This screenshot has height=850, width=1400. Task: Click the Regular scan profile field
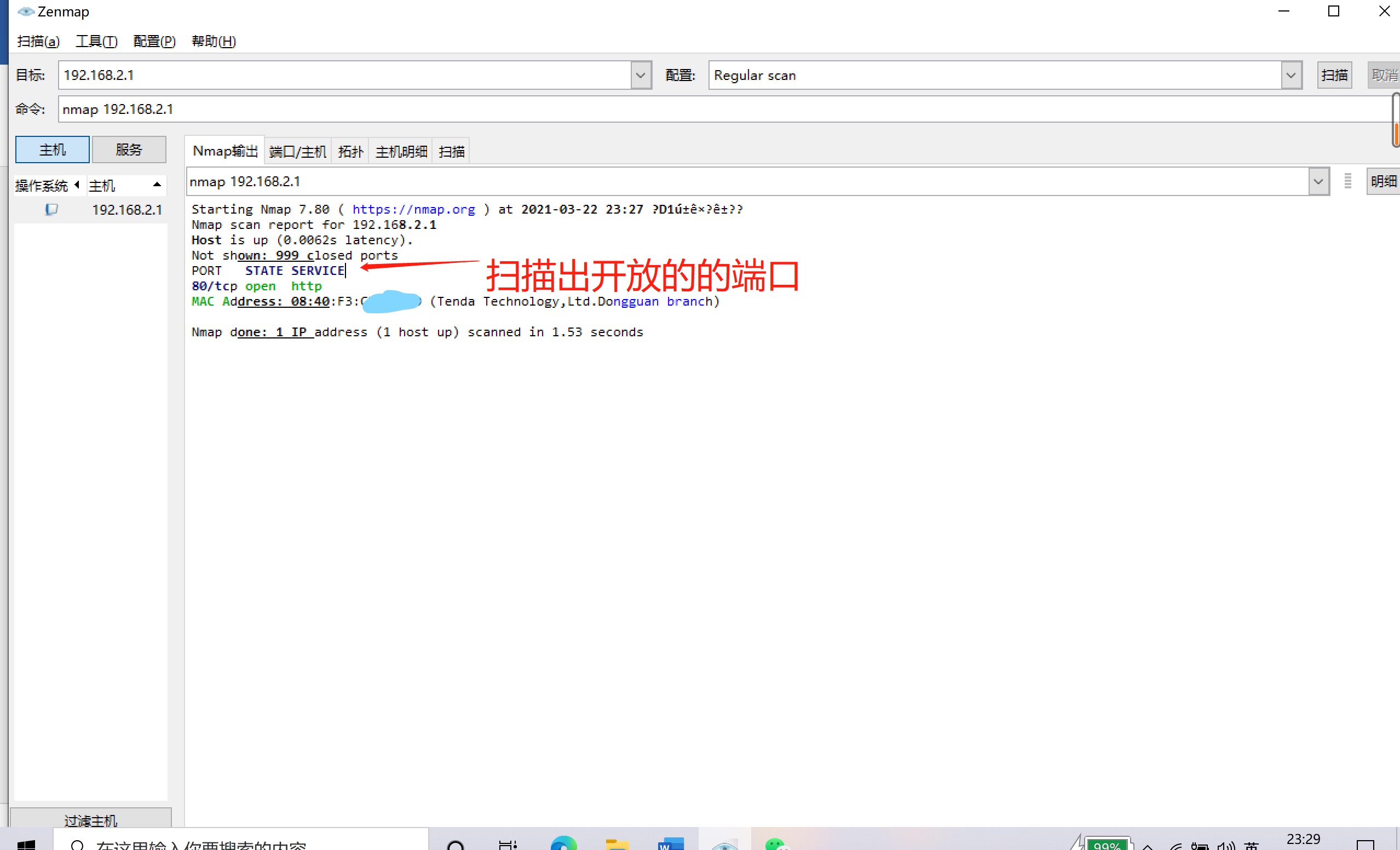point(995,75)
